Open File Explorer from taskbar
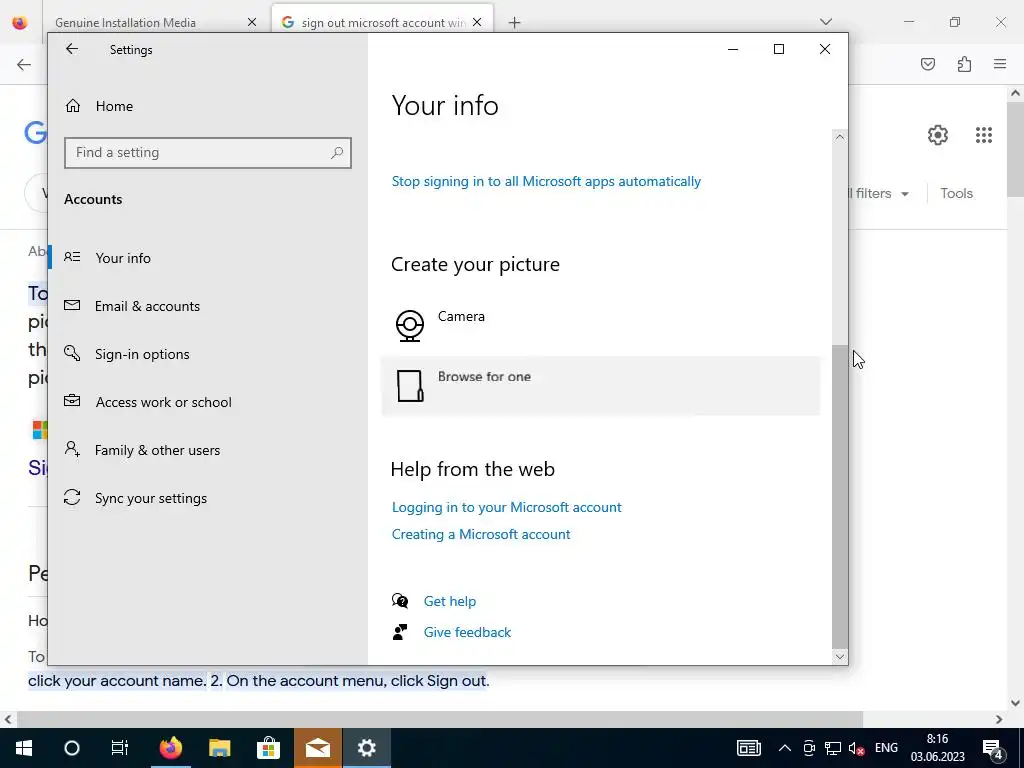The width and height of the screenshot is (1024, 768). (220, 748)
